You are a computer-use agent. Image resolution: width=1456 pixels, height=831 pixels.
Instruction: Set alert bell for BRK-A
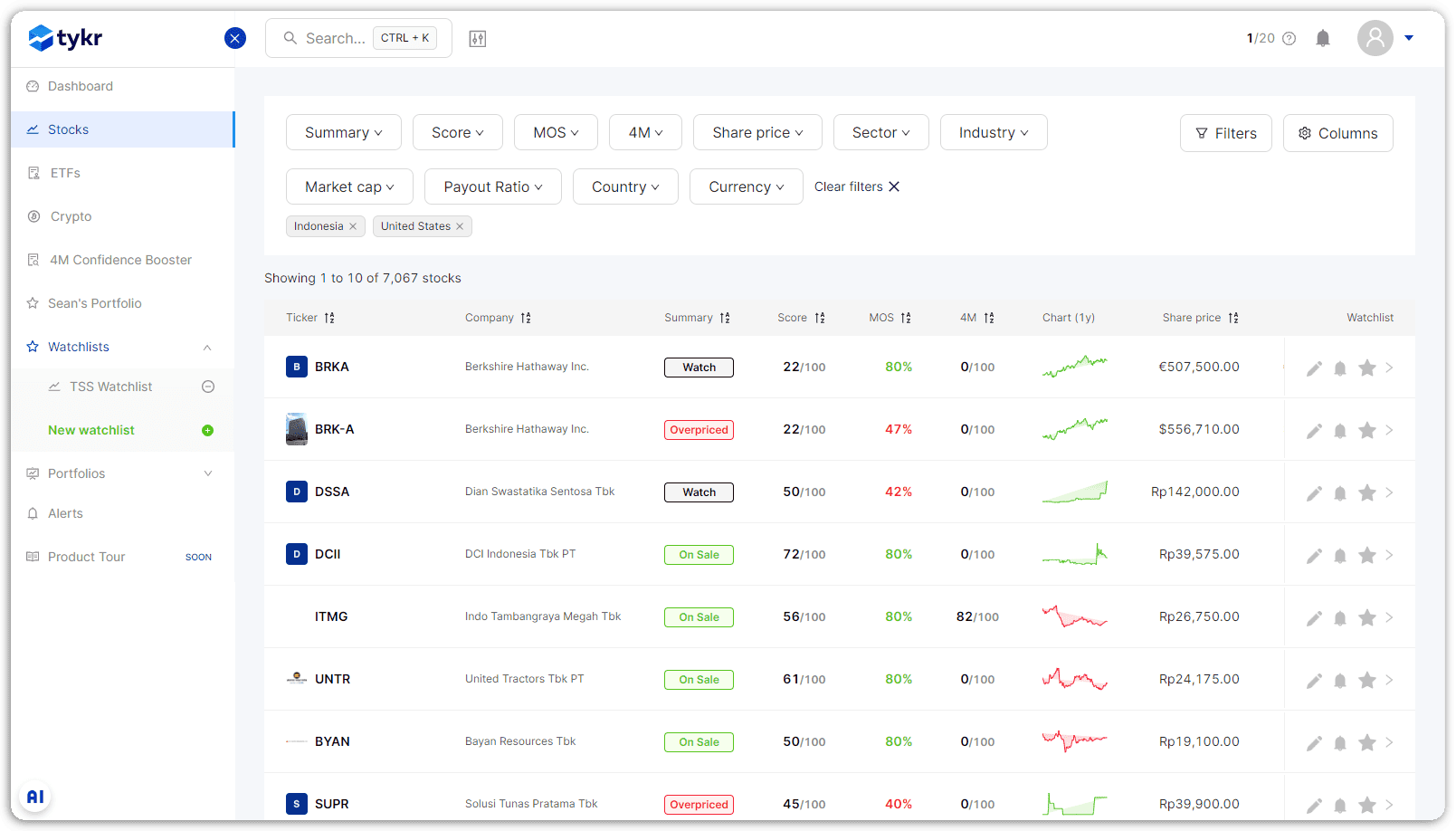[x=1340, y=430]
